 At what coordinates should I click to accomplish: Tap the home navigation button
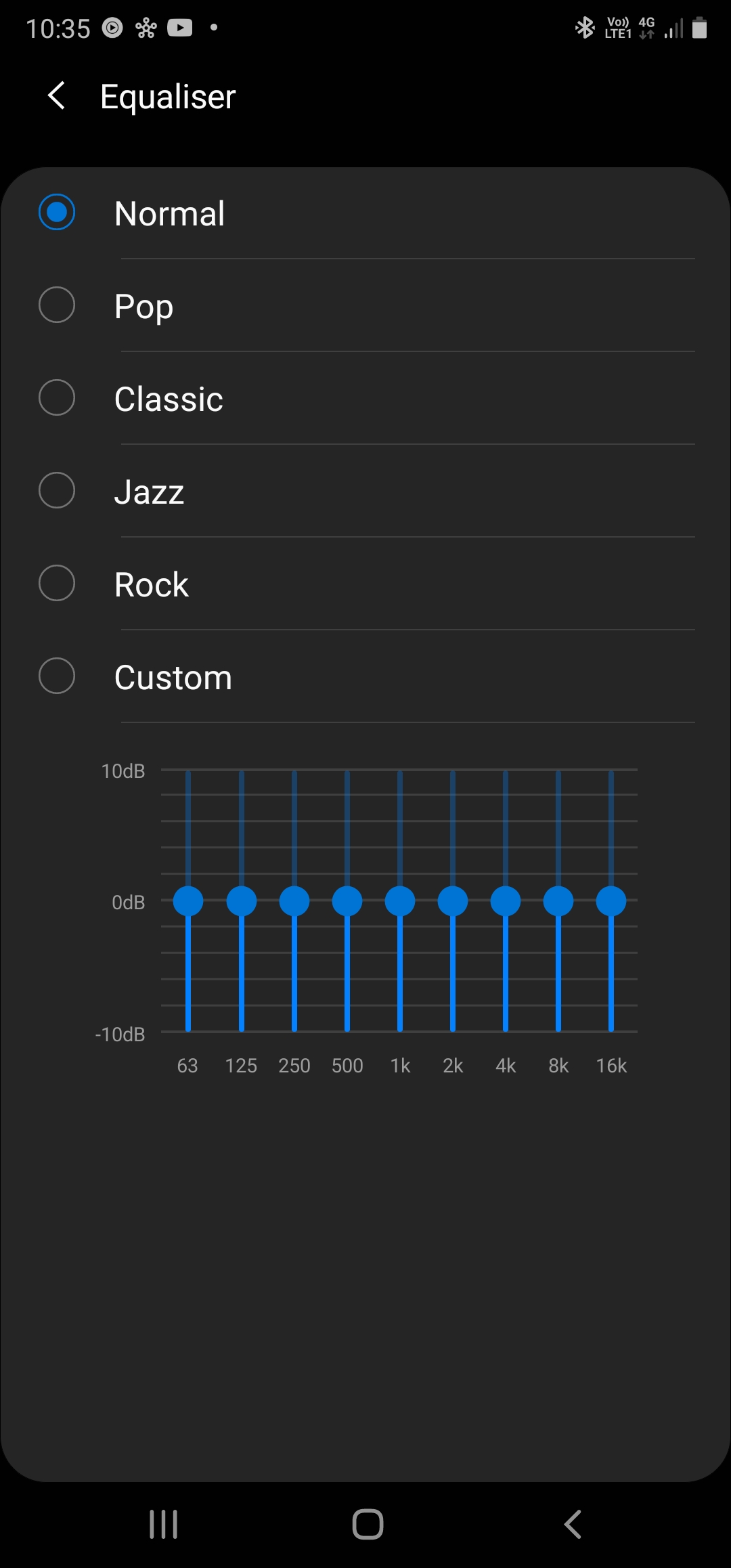pyautogui.click(x=368, y=1524)
